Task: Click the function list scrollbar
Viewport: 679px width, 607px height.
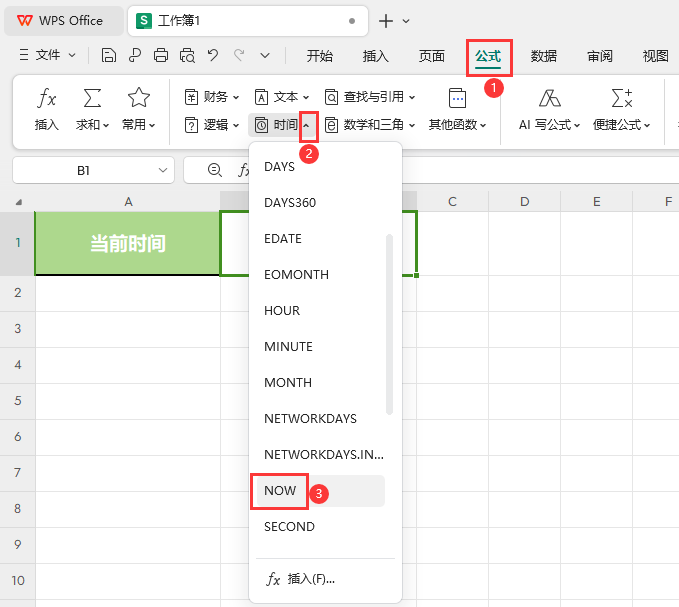Action: coord(389,324)
